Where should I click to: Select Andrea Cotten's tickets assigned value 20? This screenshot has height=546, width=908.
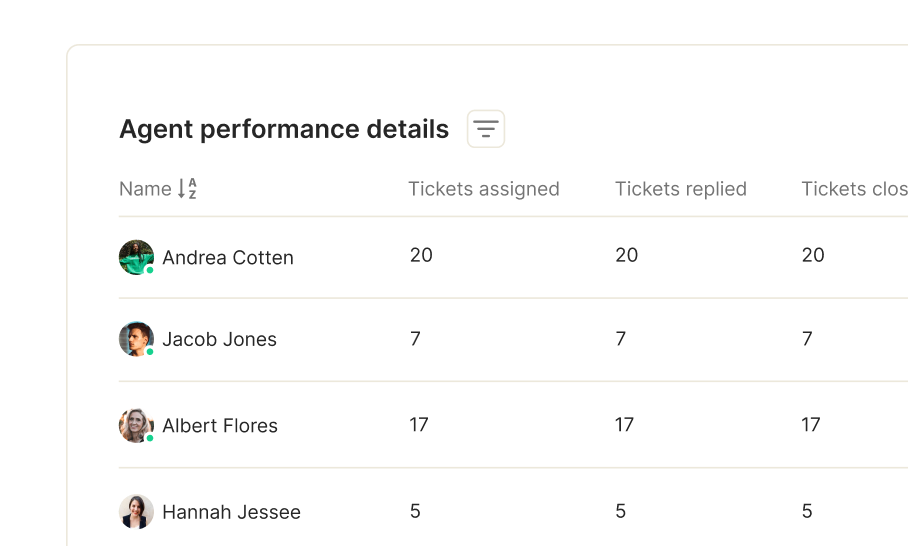point(421,255)
